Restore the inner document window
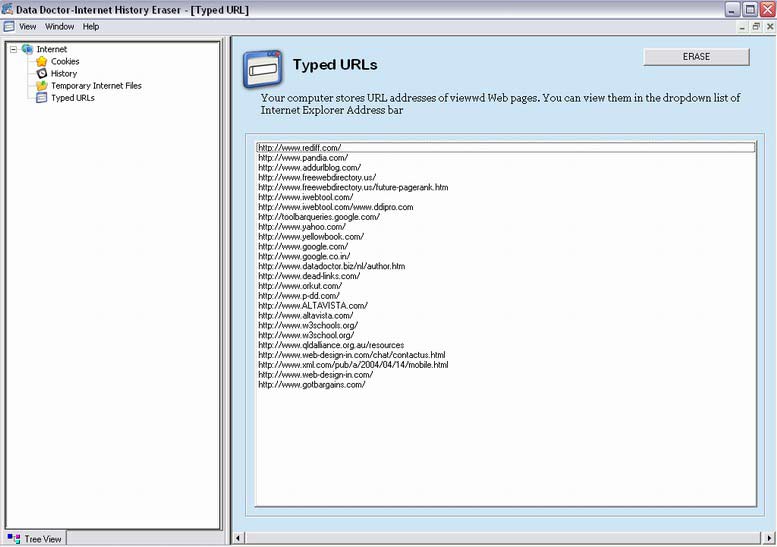 [x=755, y=27]
